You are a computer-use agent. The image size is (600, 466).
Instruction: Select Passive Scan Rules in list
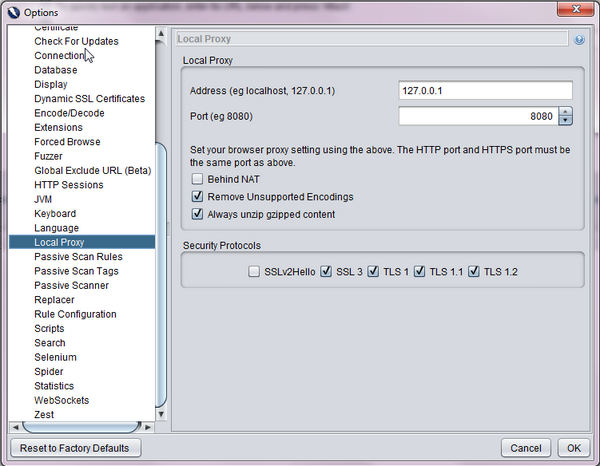tap(78, 257)
